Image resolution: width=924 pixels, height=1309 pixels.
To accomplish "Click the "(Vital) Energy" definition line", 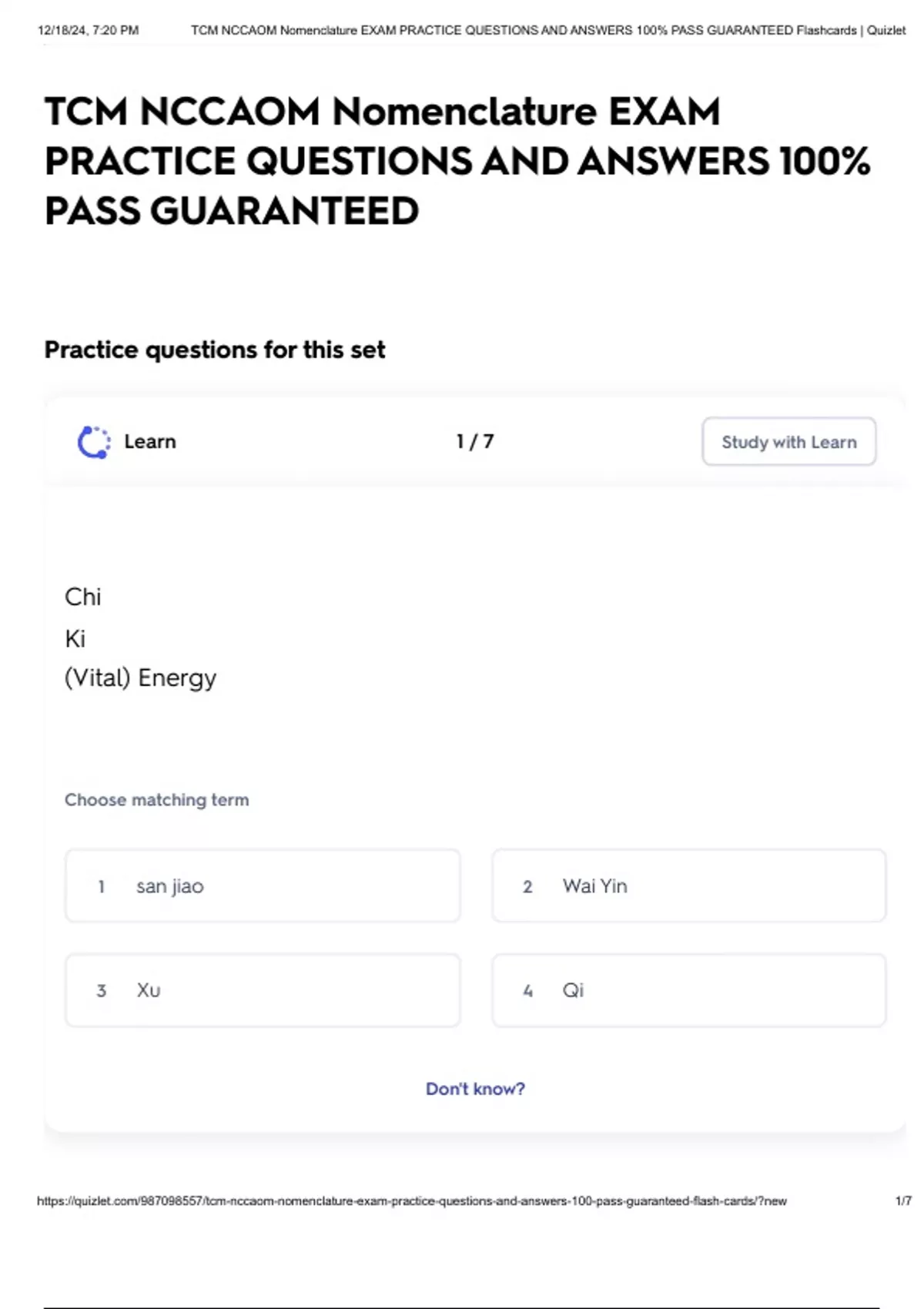I will (141, 678).
